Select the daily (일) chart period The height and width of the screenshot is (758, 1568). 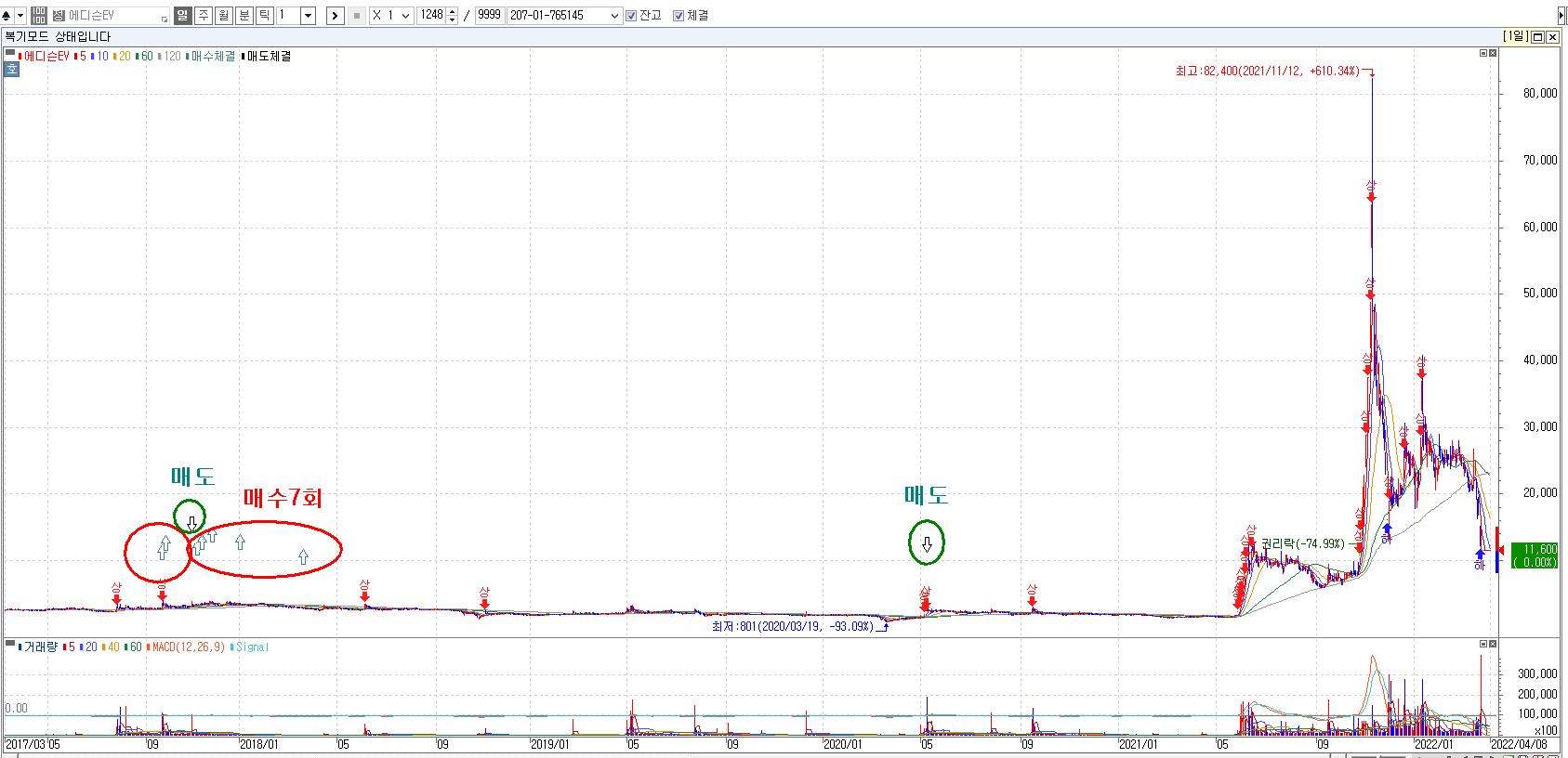pyautogui.click(x=181, y=16)
